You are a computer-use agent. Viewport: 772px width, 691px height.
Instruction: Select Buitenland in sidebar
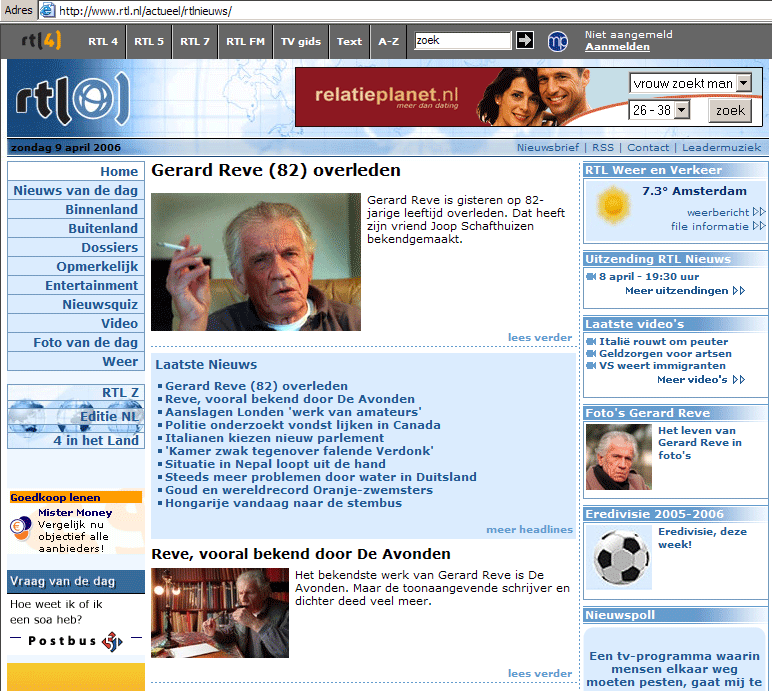(76, 229)
